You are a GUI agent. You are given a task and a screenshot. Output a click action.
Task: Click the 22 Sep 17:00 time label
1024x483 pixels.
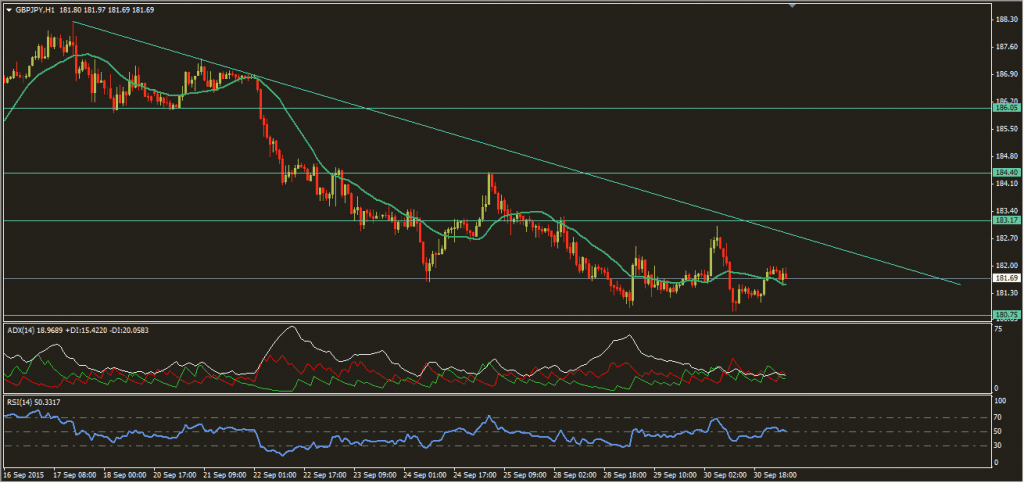point(323,475)
